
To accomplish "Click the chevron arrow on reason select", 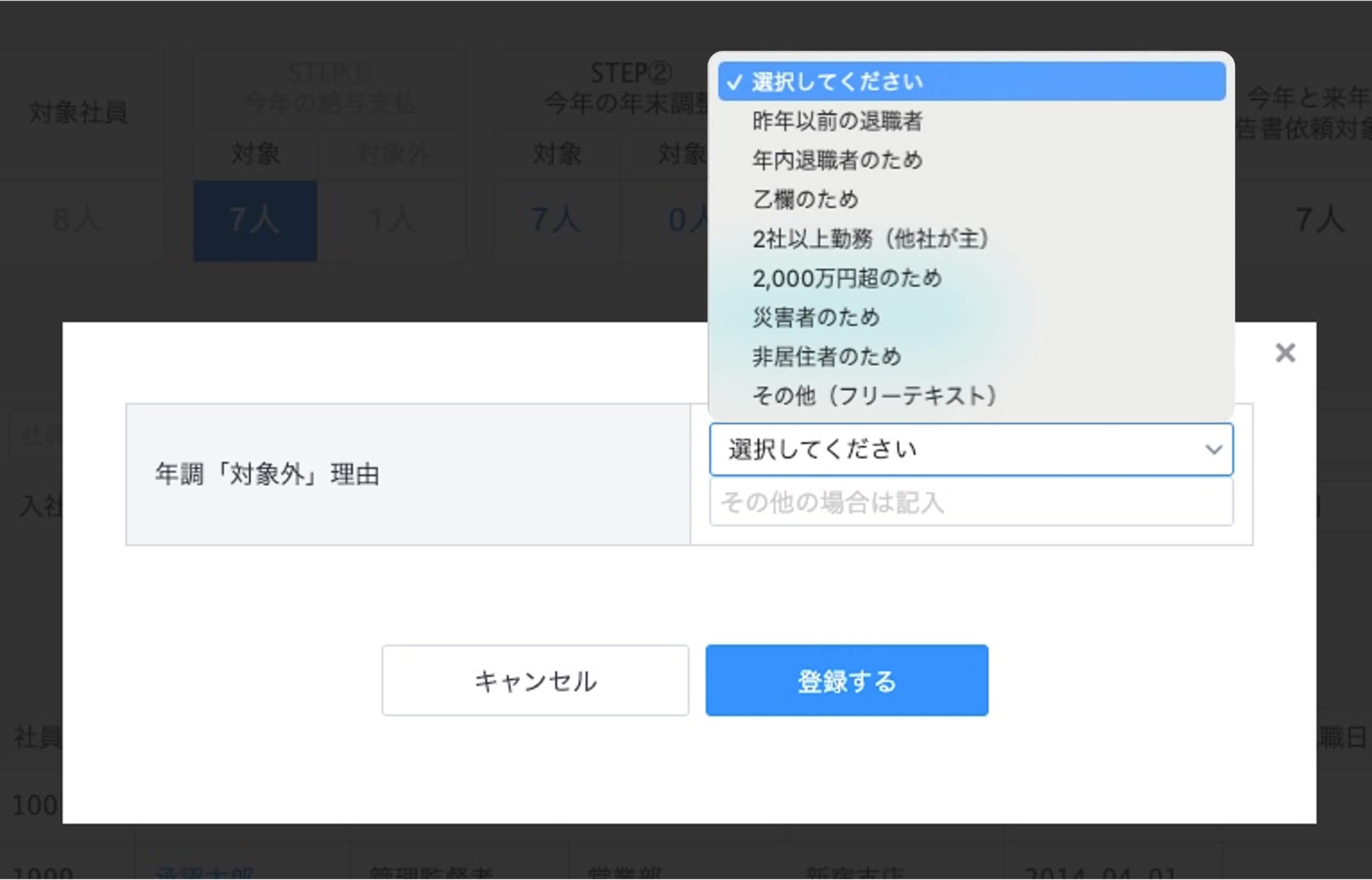I will pos(1214,450).
